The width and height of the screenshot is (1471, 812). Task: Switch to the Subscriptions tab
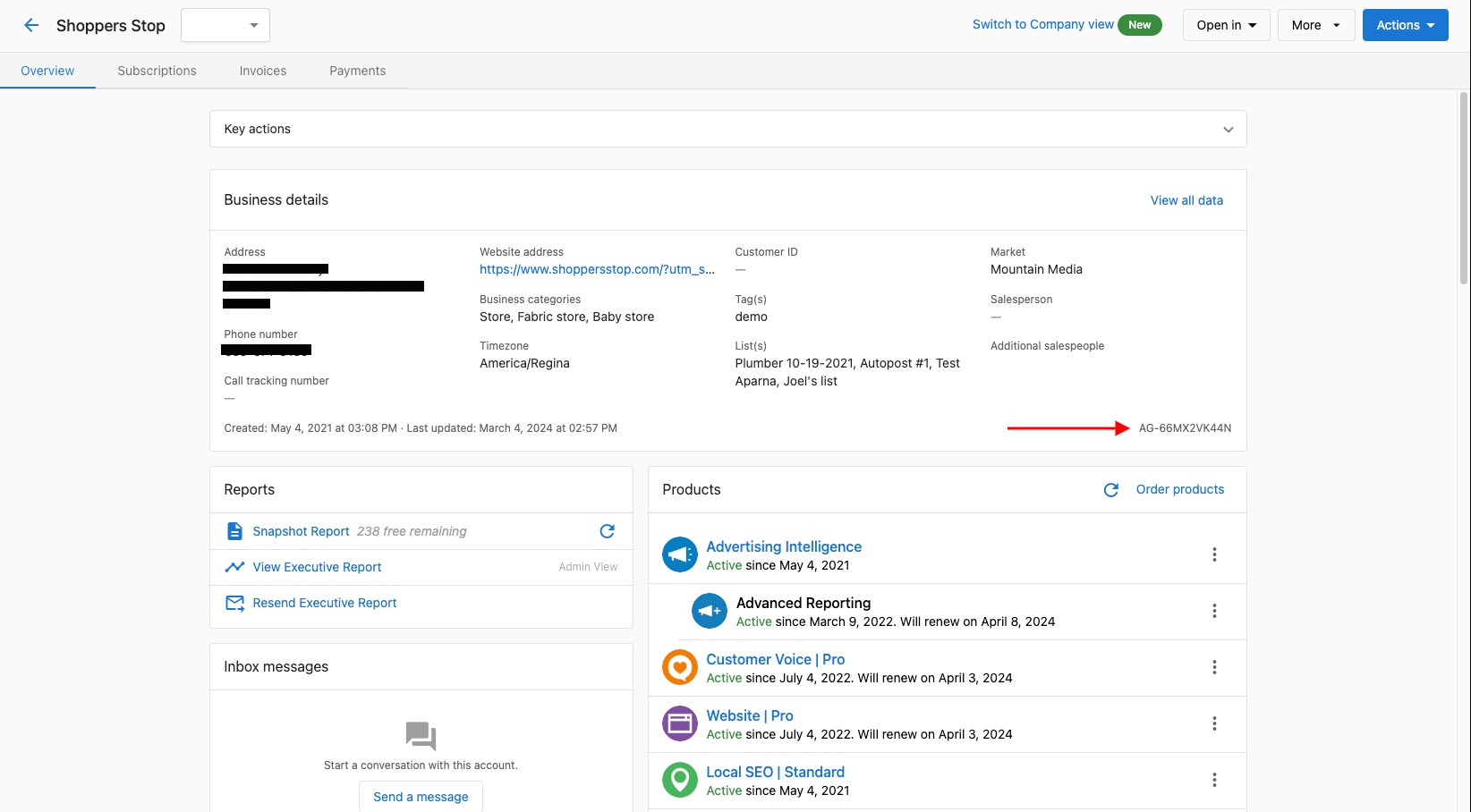click(157, 71)
